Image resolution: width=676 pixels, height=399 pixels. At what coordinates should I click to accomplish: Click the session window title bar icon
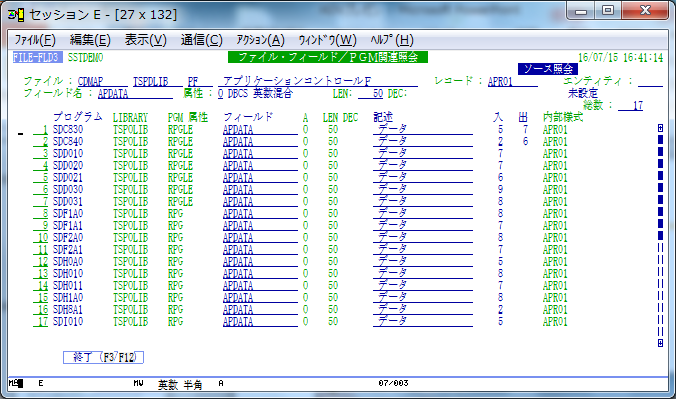tap(16, 15)
